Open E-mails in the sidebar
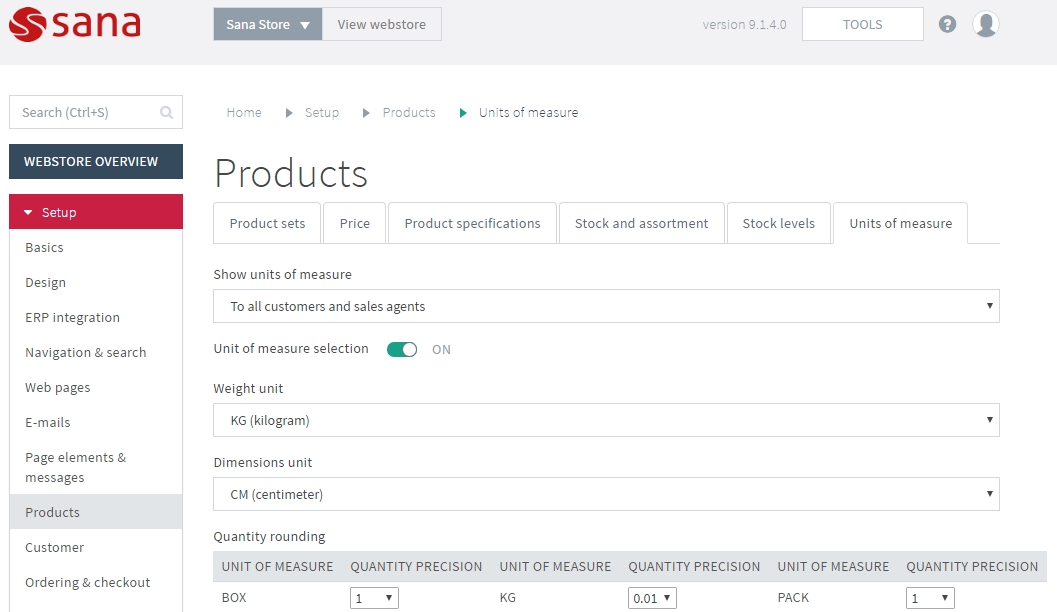 pyautogui.click(x=48, y=423)
